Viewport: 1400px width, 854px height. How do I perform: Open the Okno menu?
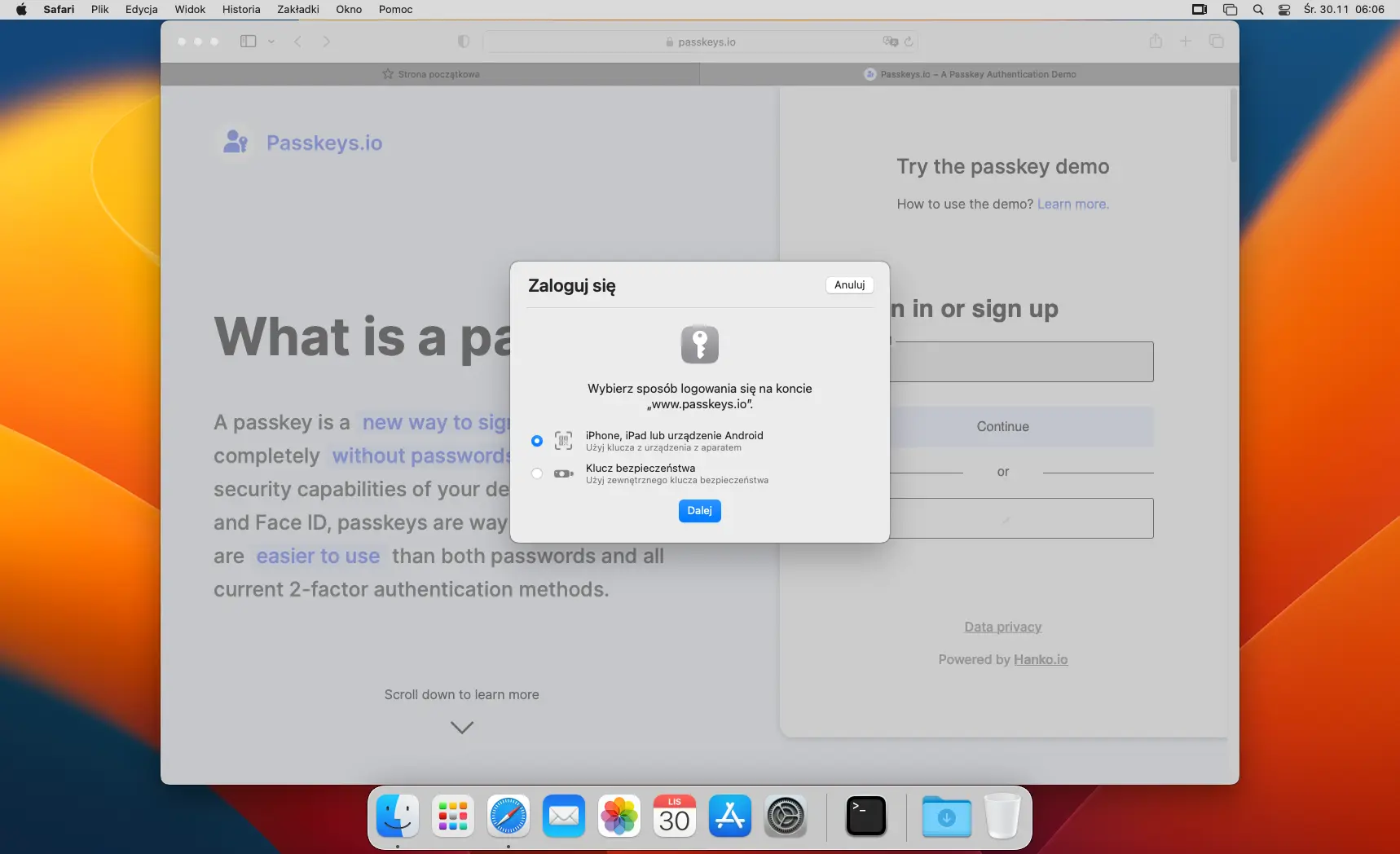pyautogui.click(x=349, y=10)
